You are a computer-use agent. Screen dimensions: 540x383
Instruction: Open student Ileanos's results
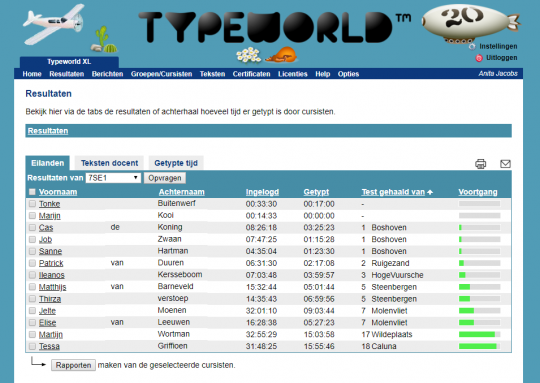click(52, 275)
